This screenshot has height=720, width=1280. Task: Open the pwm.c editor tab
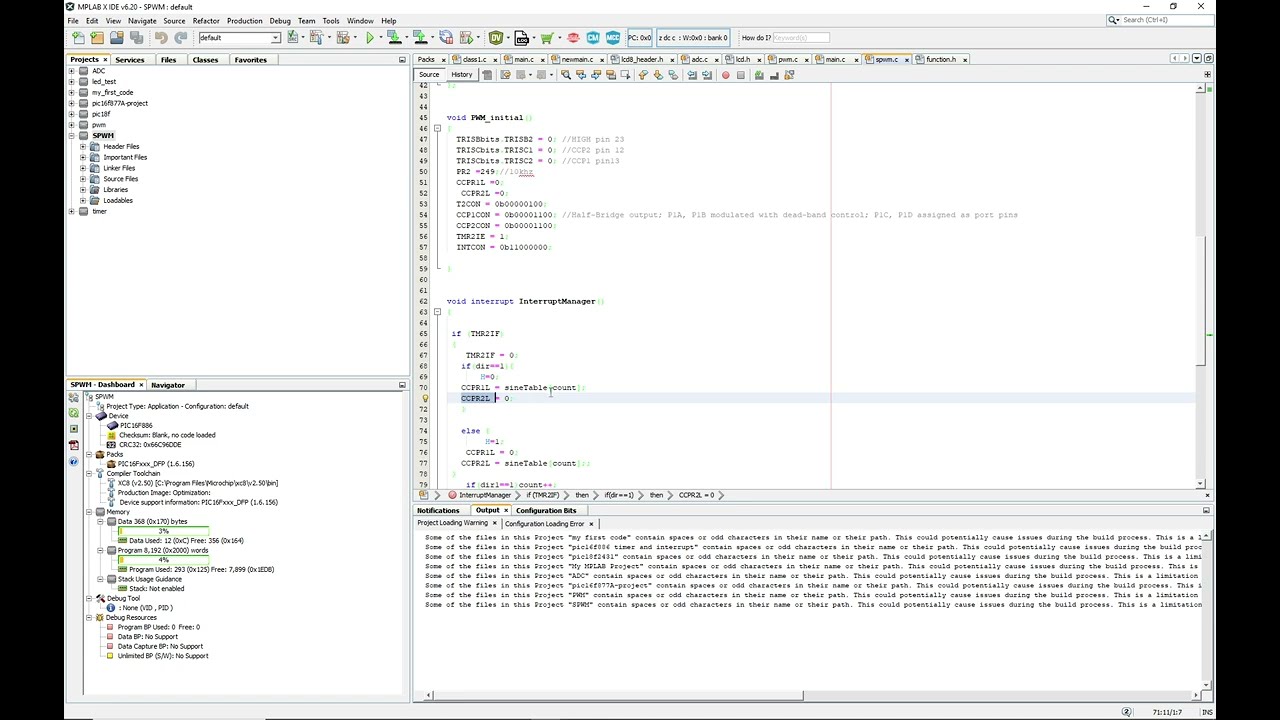(x=788, y=60)
